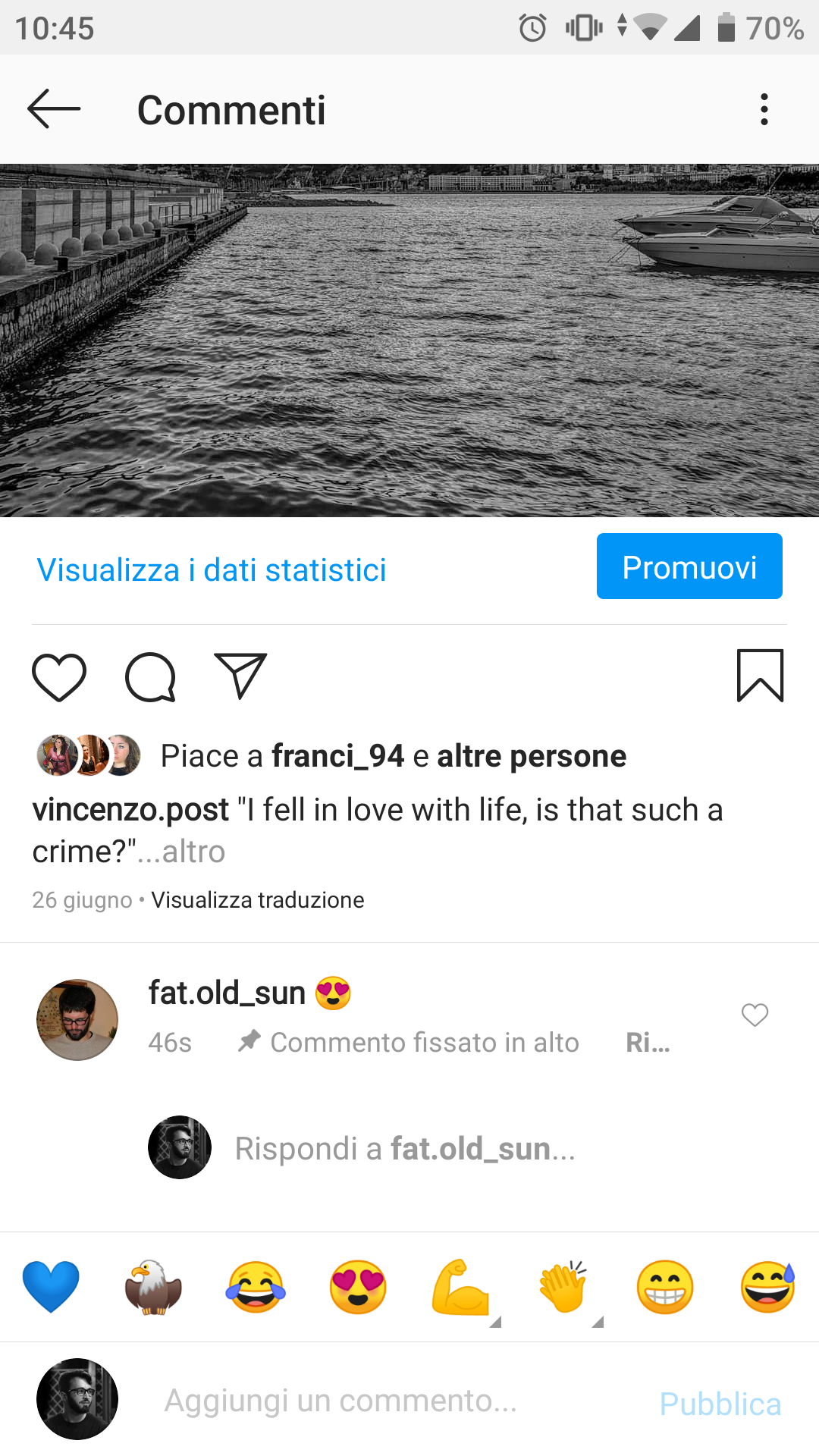Tap Rispondi a fat.old_sun reply field

(405, 1148)
